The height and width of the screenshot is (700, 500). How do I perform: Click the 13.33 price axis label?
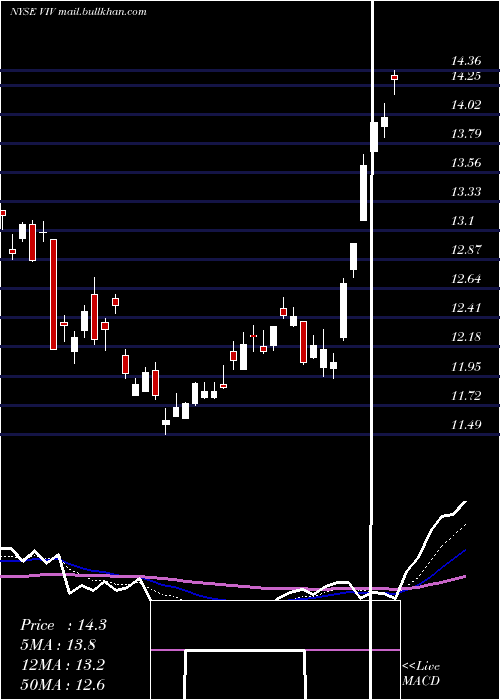pos(466,192)
